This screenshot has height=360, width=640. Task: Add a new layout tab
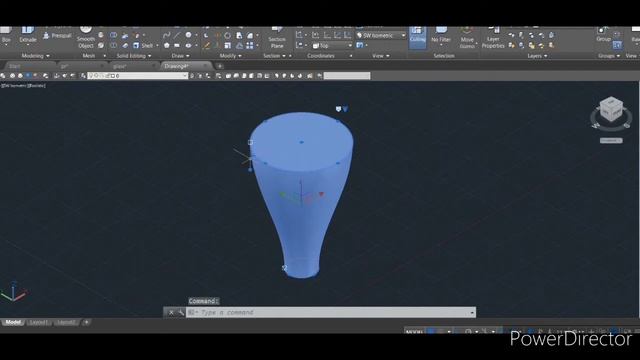[87, 322]
